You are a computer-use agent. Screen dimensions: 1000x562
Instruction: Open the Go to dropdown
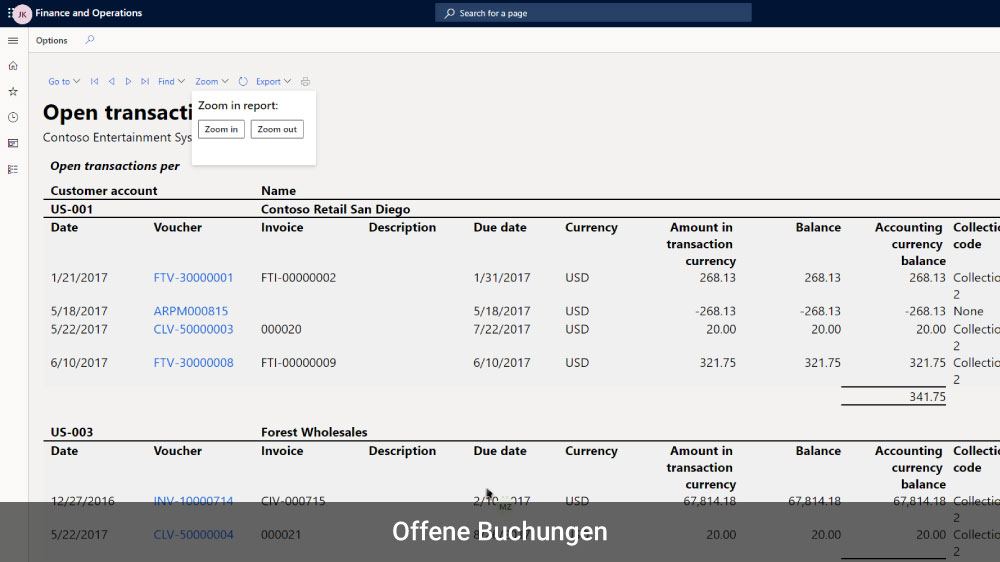[x=64, y=82]
